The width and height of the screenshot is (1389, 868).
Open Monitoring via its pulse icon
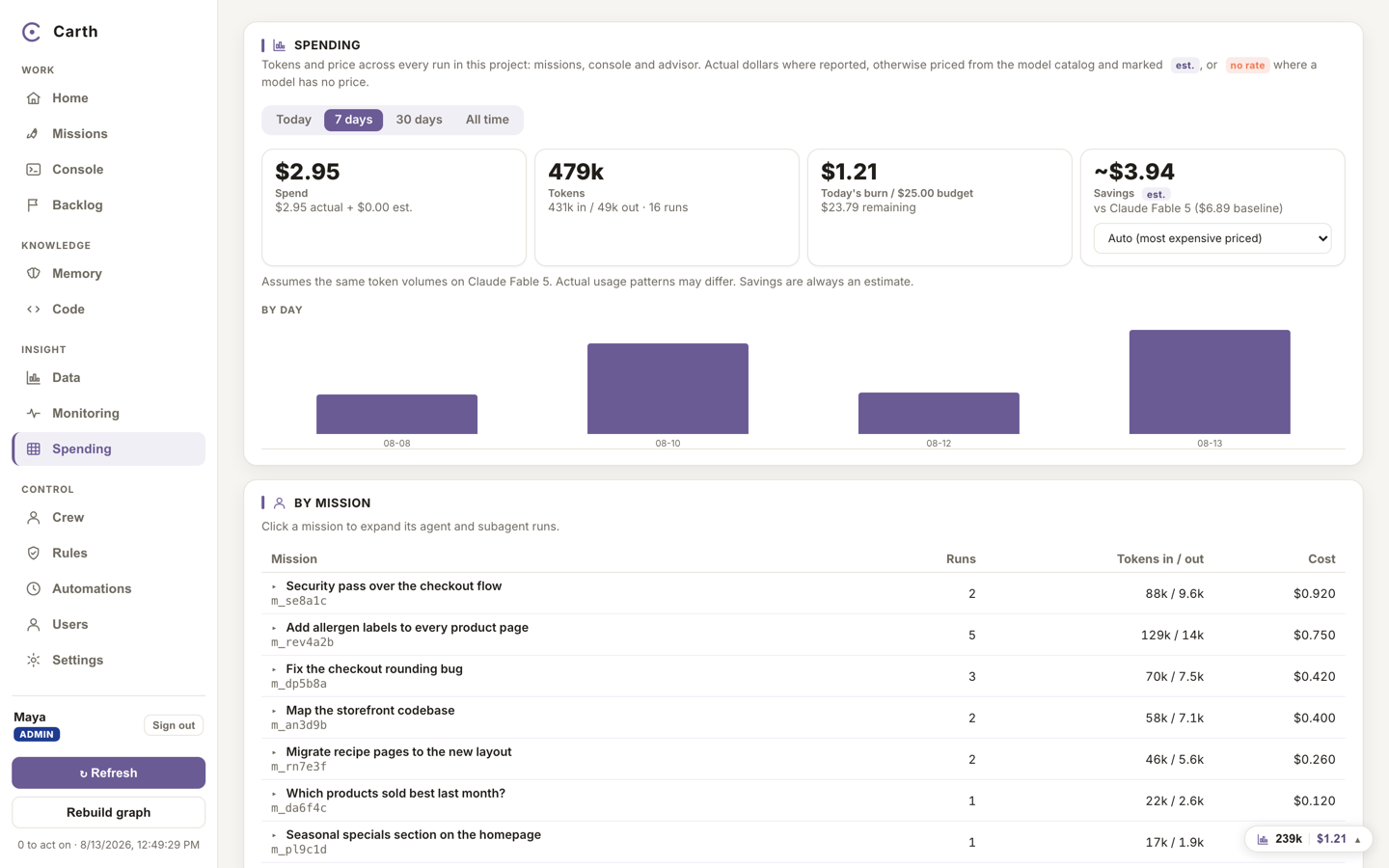tap(33, 414)
